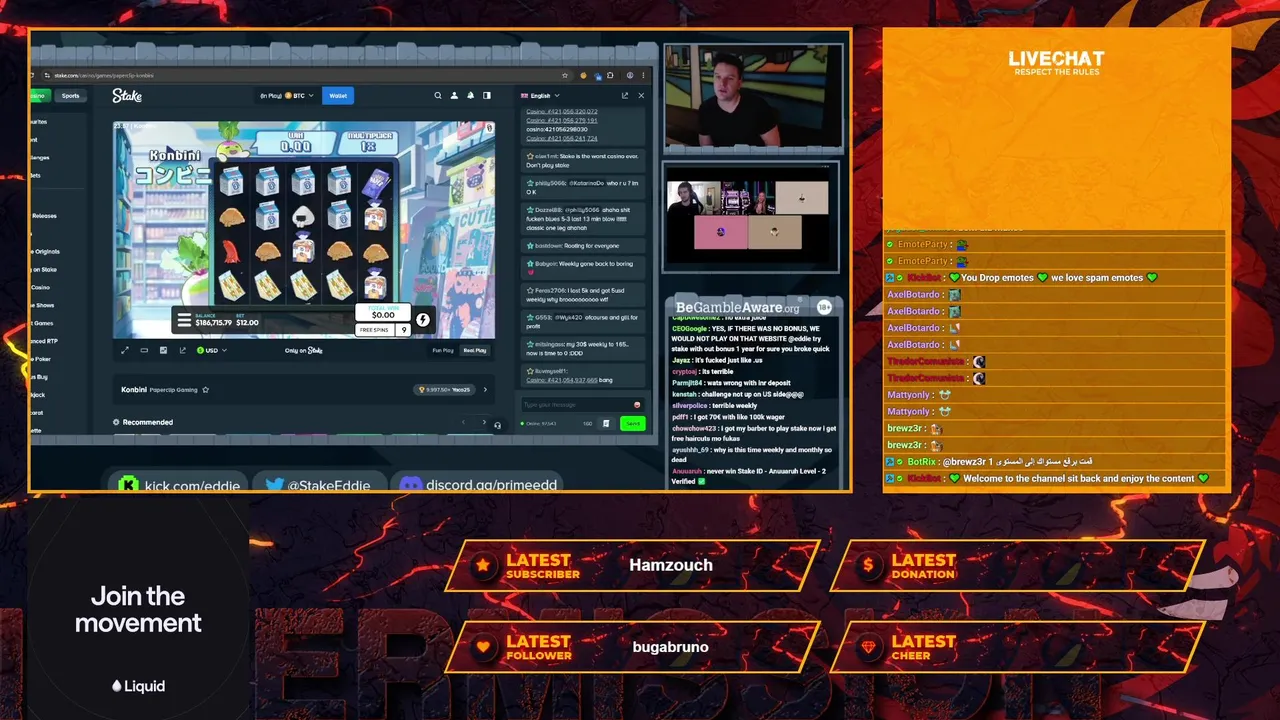Switch to Real Play mode
The image size is (1280, 720).
coord(474,350)
